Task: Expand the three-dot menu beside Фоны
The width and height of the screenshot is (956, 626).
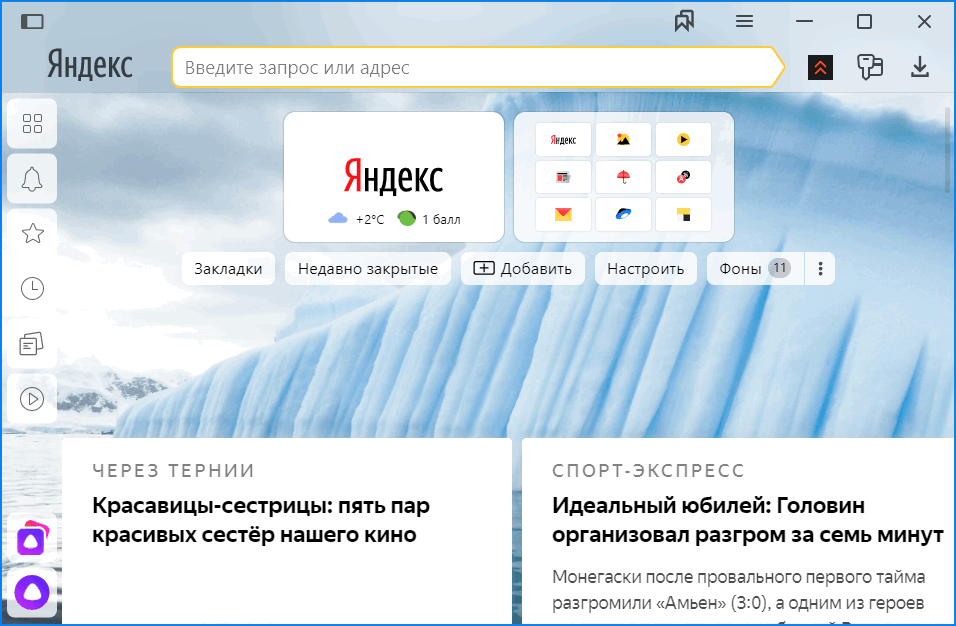Action: [820, 268]
